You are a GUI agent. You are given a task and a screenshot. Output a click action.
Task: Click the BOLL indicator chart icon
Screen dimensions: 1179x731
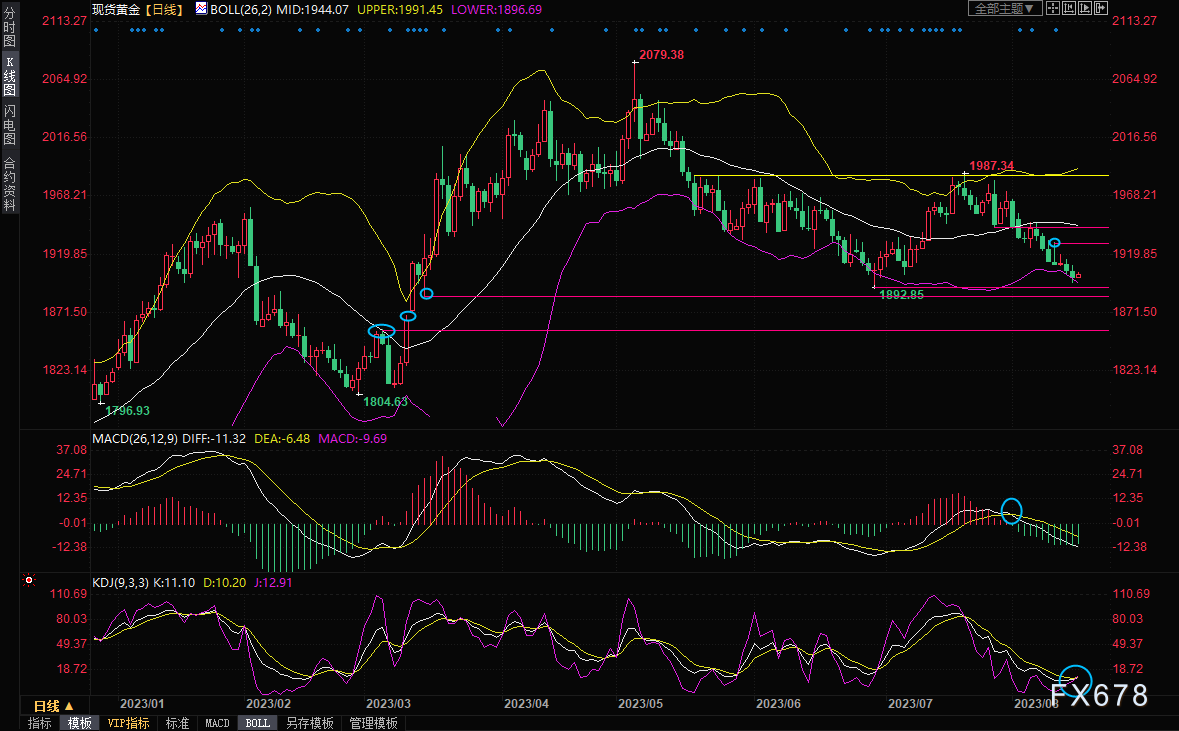201,8
